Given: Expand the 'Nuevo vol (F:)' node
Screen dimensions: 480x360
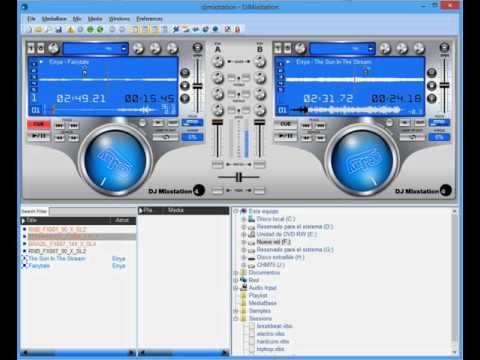Looking at the screenshot, I should click(x=243, y=242).
